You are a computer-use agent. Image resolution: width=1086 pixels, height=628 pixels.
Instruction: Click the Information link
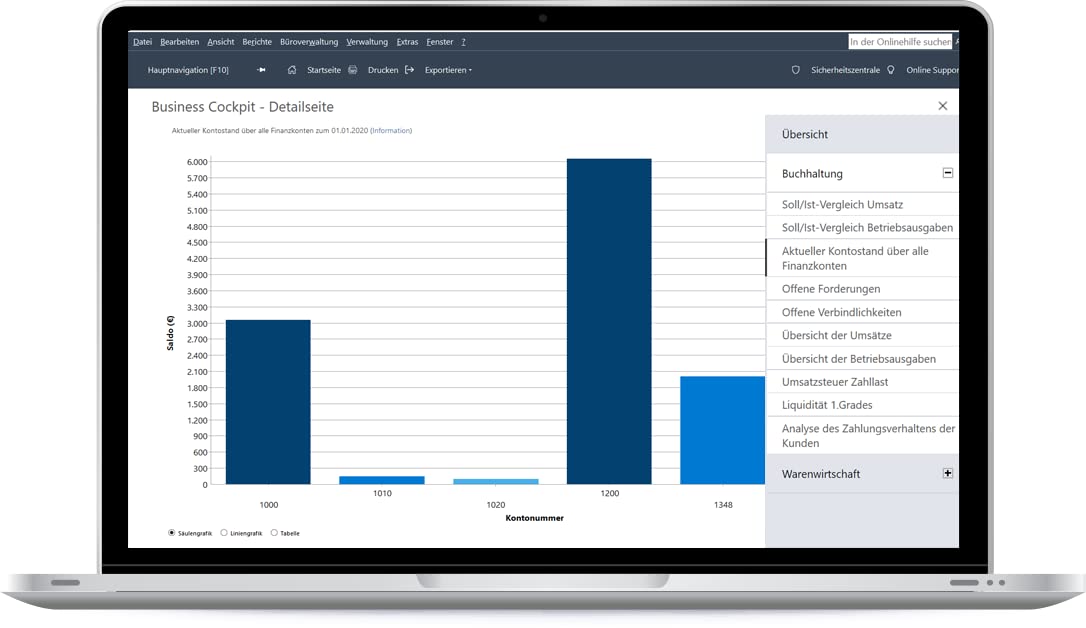pos(391,130)
